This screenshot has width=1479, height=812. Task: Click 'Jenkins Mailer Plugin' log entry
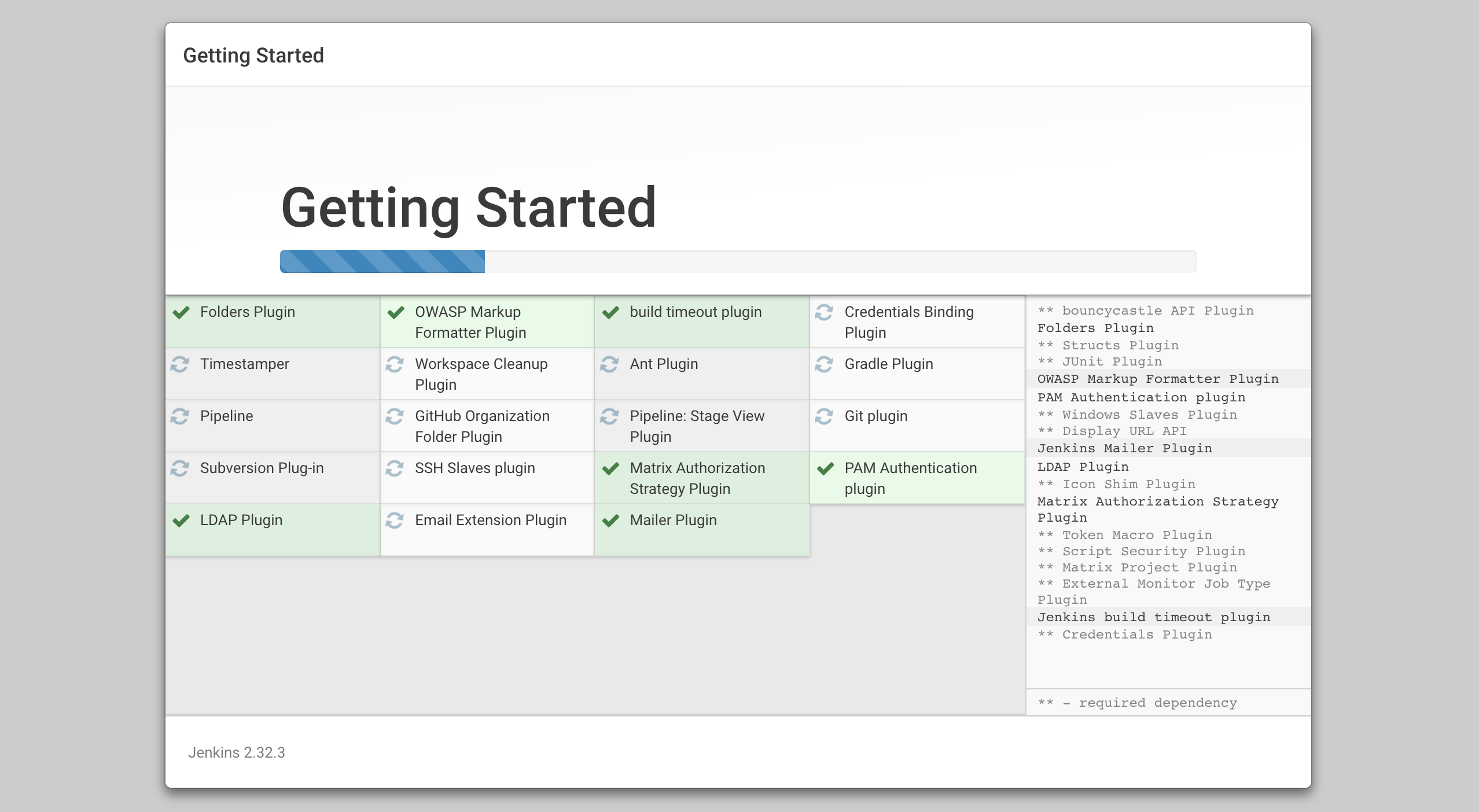pos(1124,449)
